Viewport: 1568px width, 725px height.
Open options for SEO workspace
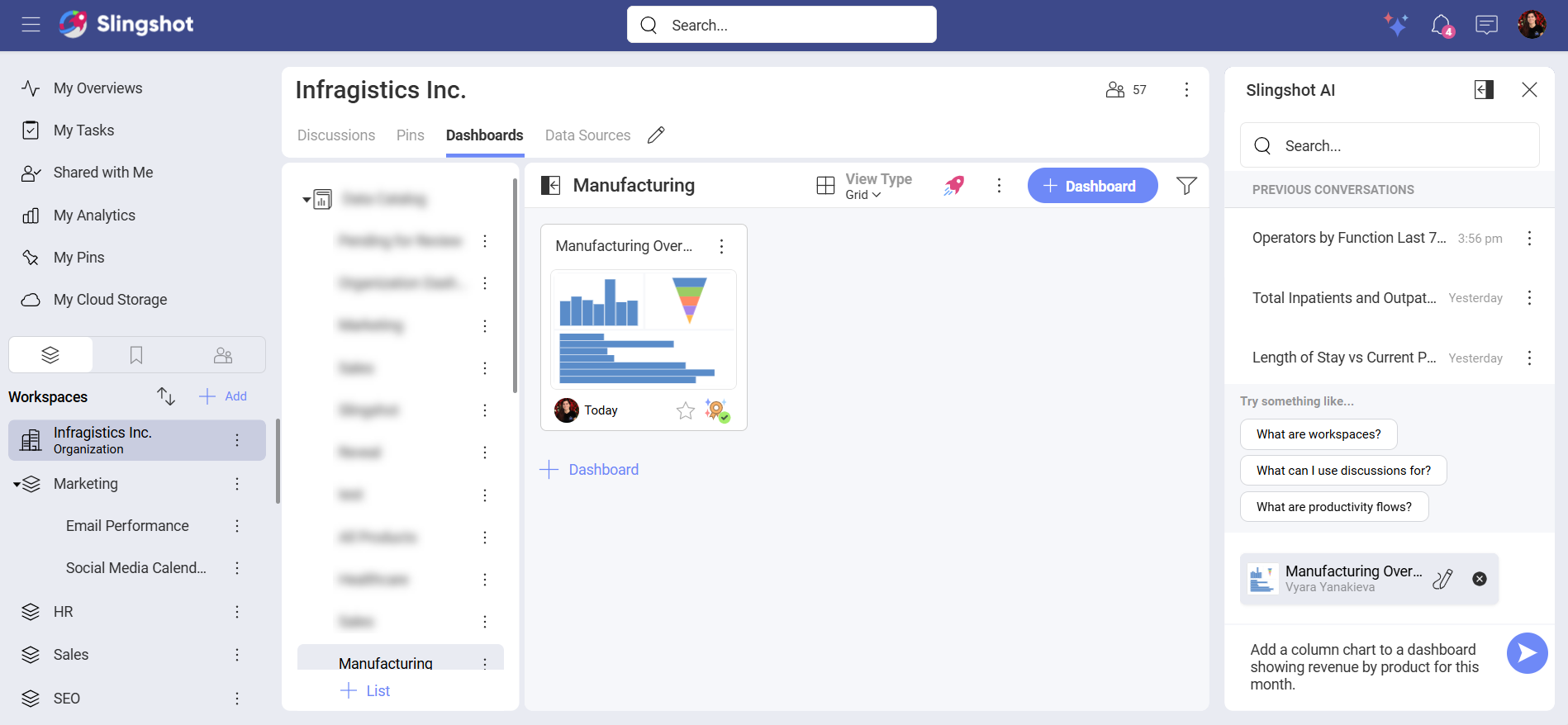coord(237,699)
